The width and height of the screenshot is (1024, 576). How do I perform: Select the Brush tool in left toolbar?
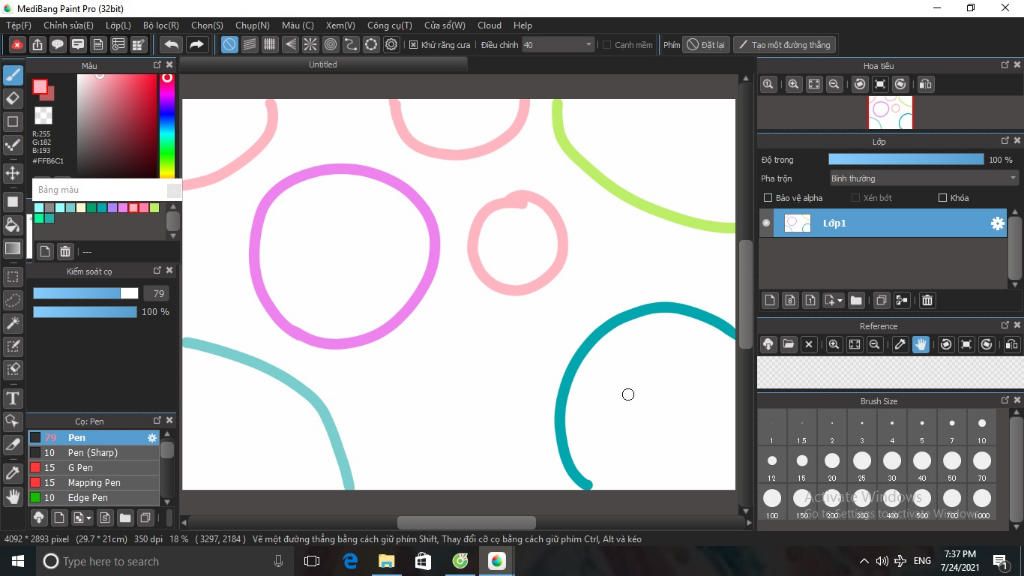[12, 75]
